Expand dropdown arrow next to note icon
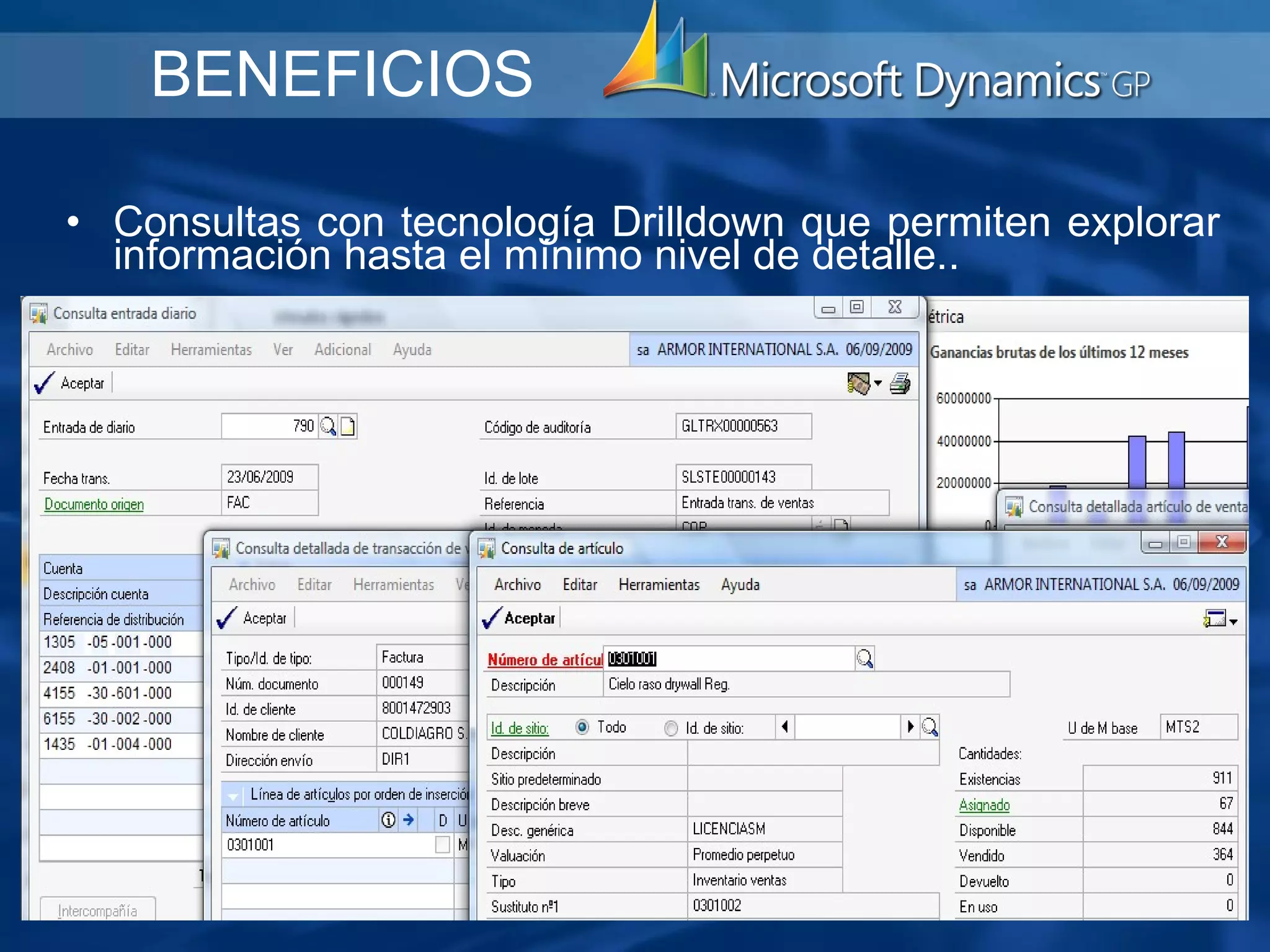Screen dimensions: 1270x952 1233,622
